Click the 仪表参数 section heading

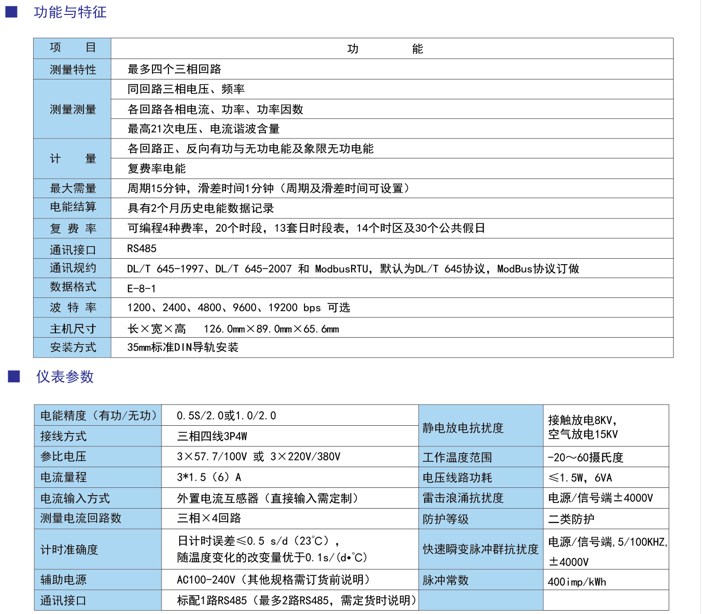(x=65, y=377)
